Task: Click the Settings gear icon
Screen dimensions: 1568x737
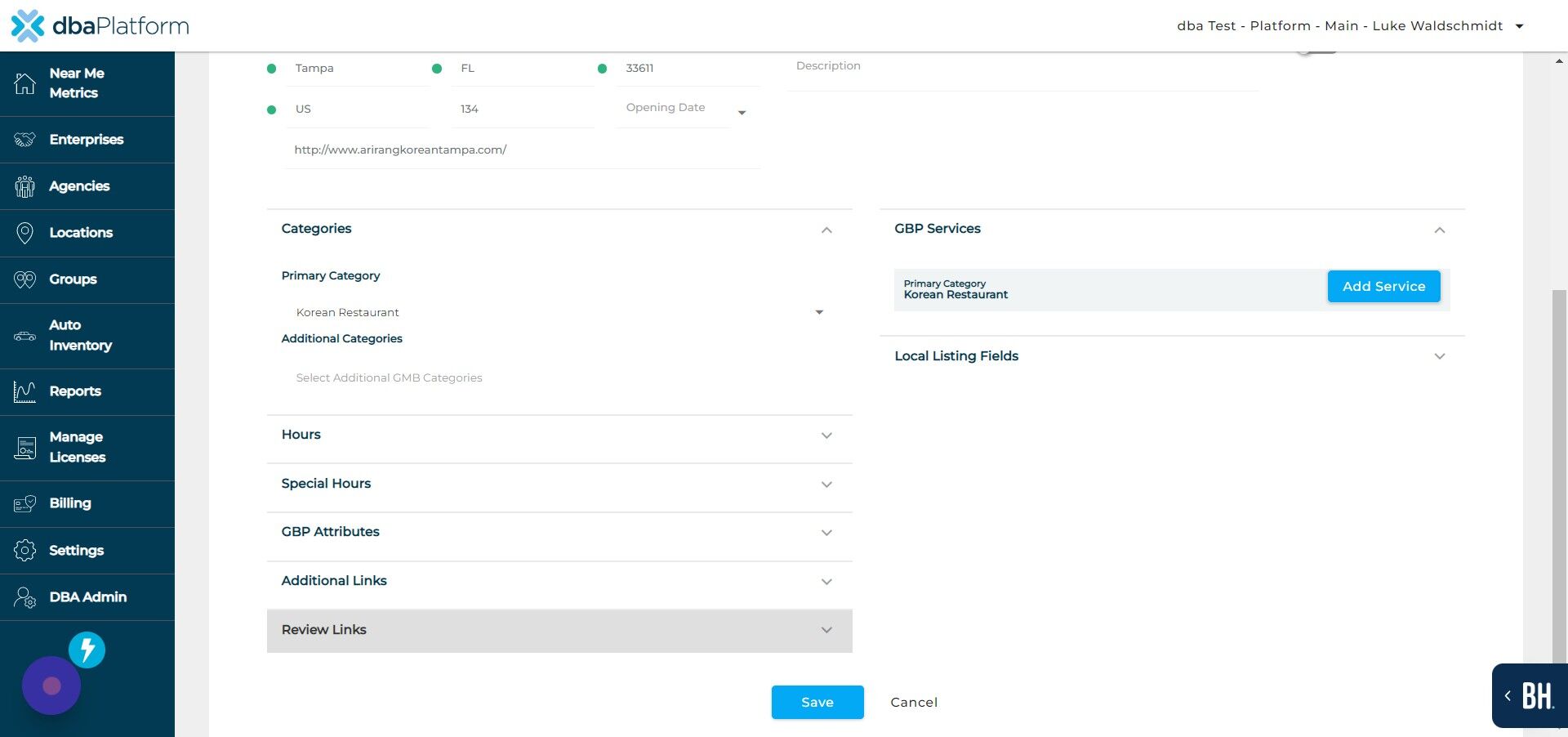Action: pos(24,551)
